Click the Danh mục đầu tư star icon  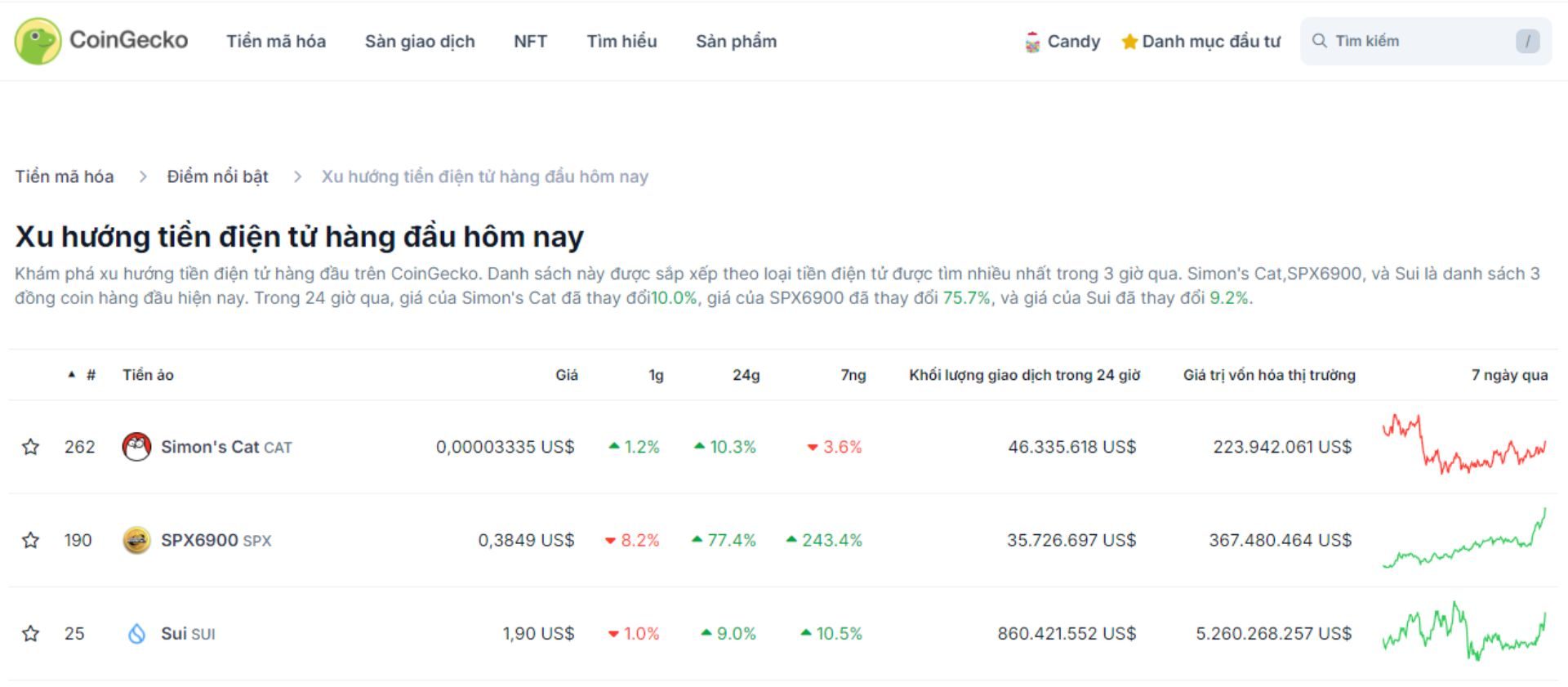click(x=1129, y=42)
